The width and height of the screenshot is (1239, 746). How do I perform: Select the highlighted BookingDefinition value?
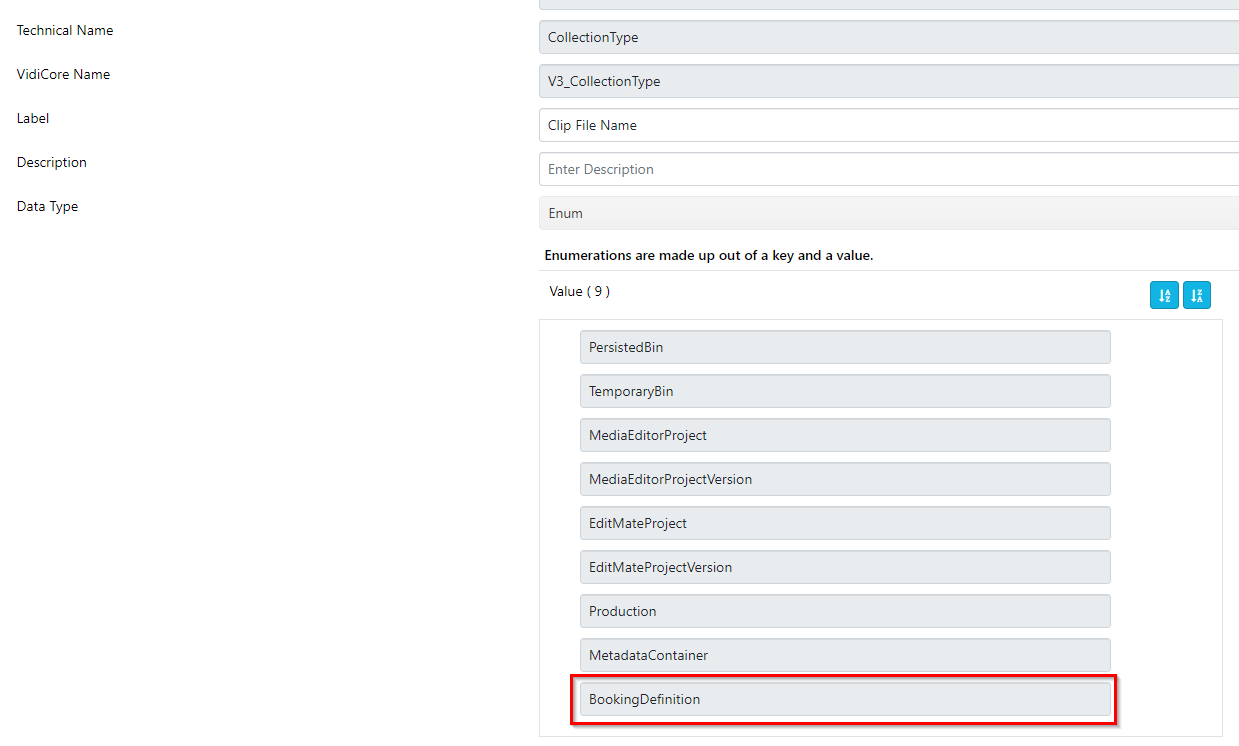(x=844, y=699)
